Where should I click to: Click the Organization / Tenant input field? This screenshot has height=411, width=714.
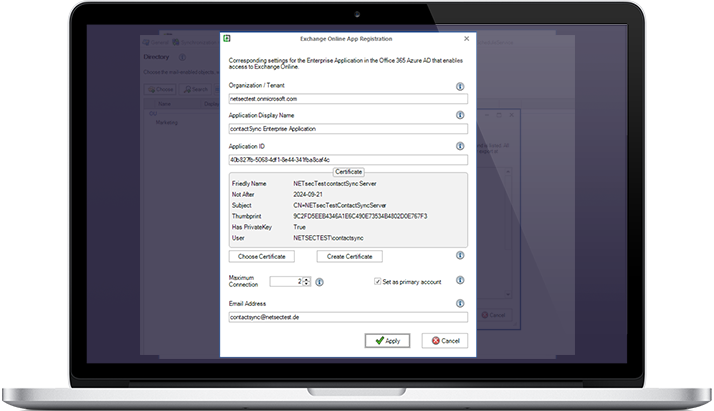pos(348,99)
